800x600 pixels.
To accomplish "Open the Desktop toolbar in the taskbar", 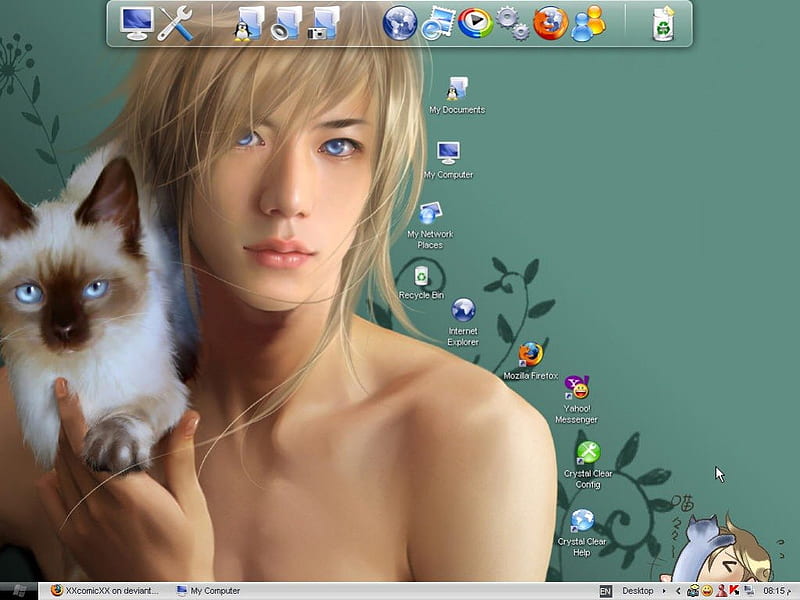I will (x=638, y=591).
